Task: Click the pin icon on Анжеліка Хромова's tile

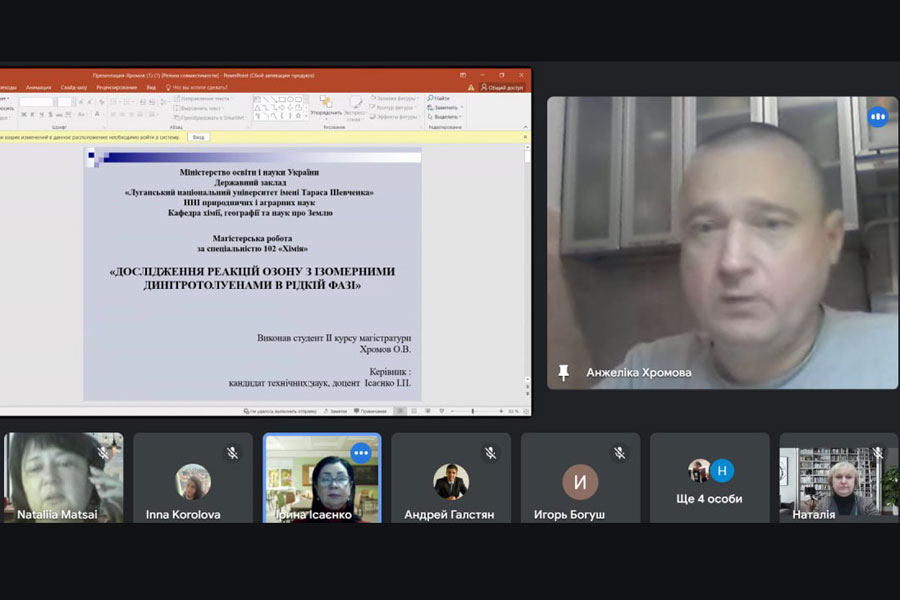Action: 564,373
